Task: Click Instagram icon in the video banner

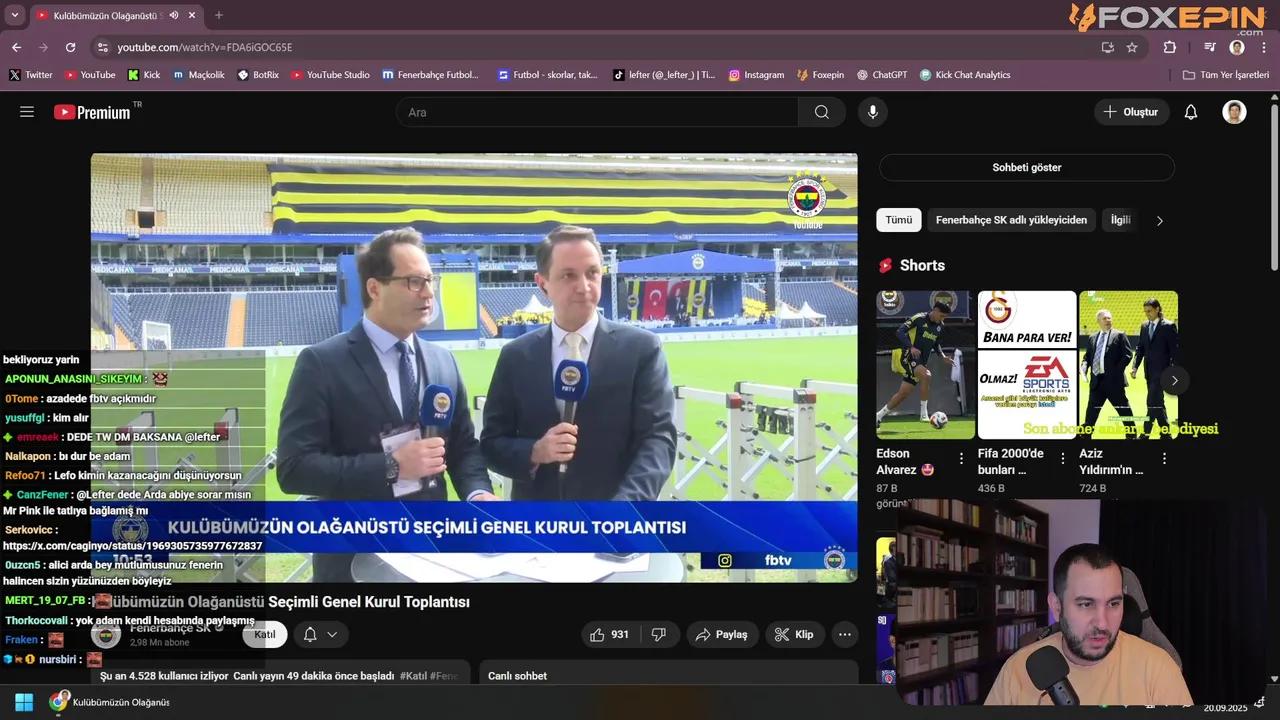Action: [x=725, y=560]
